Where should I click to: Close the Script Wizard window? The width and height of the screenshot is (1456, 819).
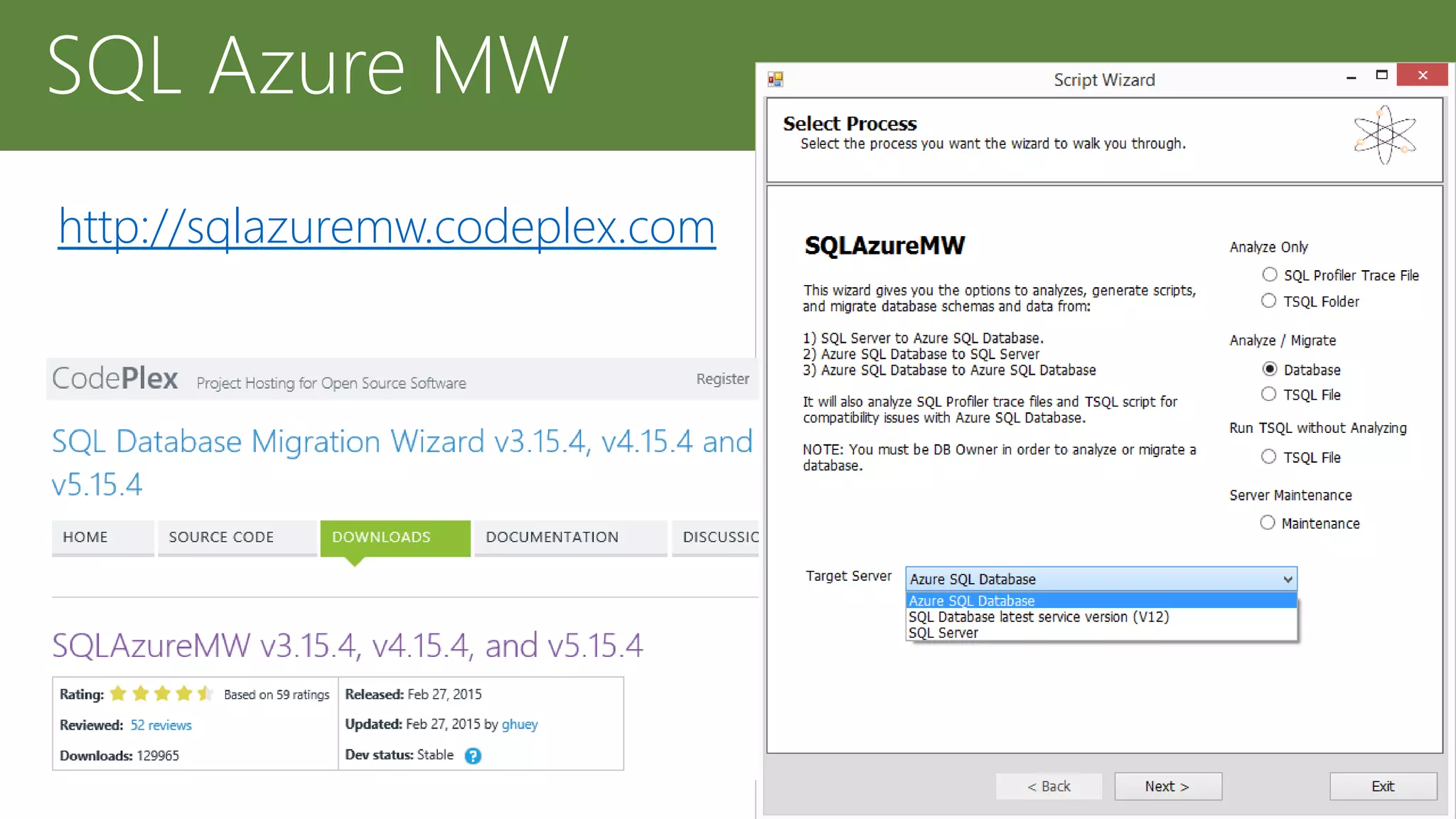pyautogui.click(x=1422, y=75)
